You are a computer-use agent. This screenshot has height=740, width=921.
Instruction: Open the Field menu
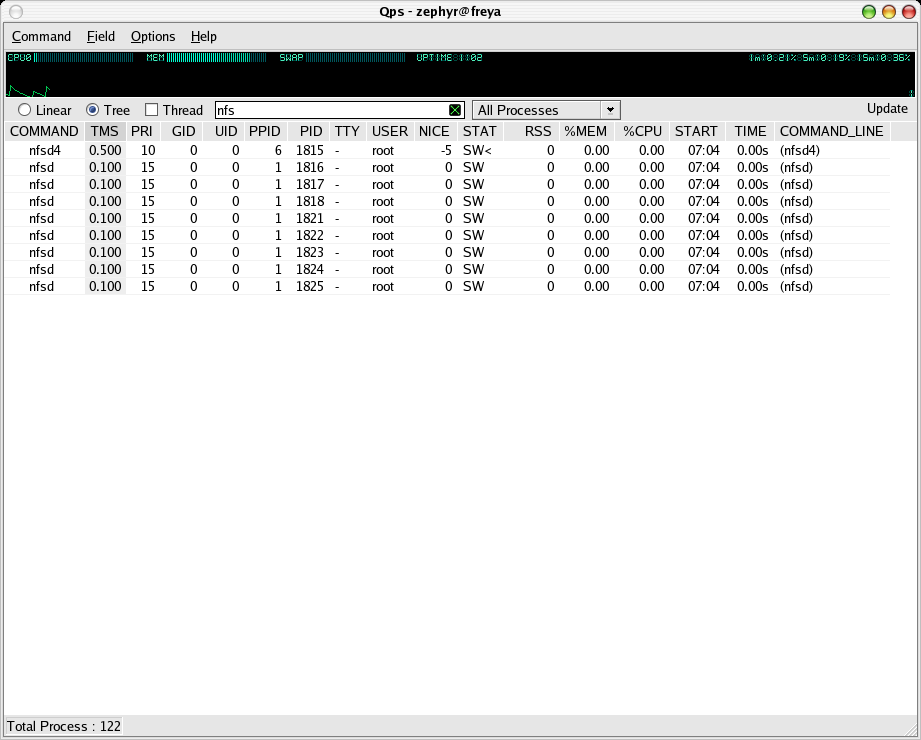tap(101, 36)
